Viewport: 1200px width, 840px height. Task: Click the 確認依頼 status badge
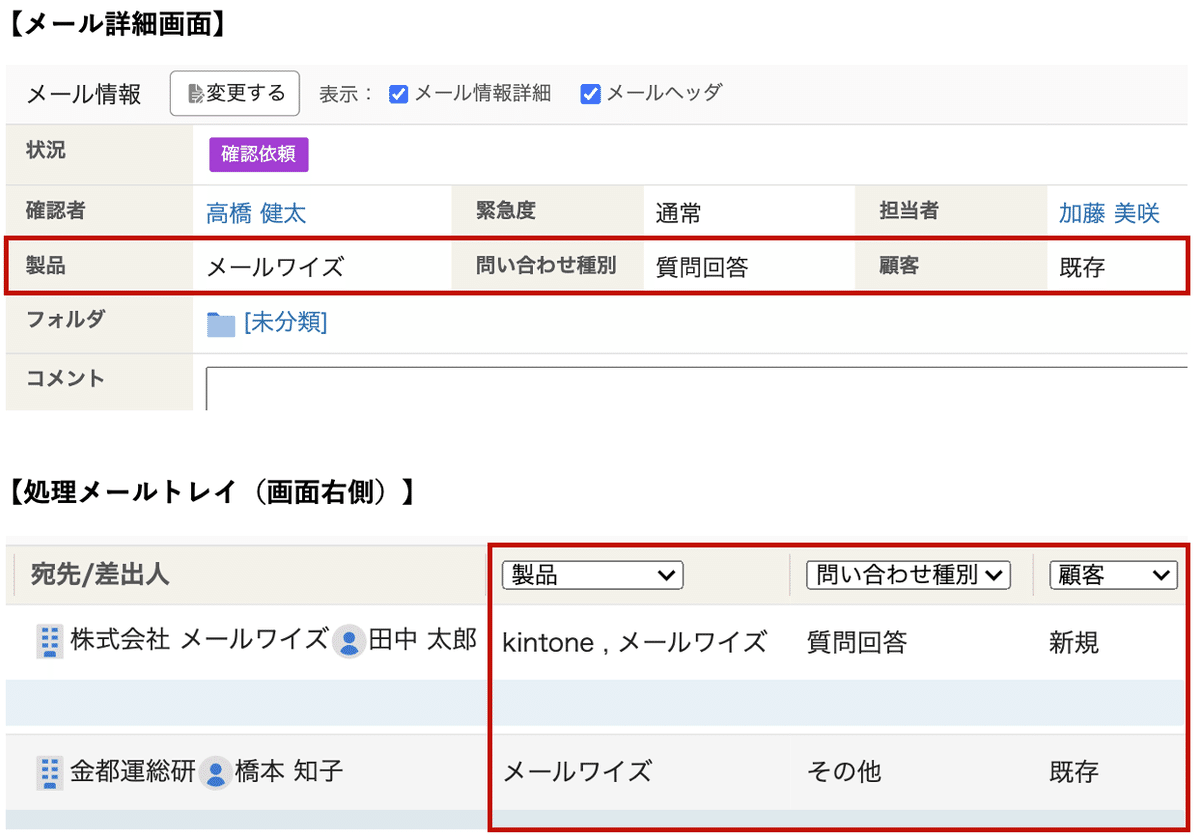pyautogui.click(x=258, y=154)
